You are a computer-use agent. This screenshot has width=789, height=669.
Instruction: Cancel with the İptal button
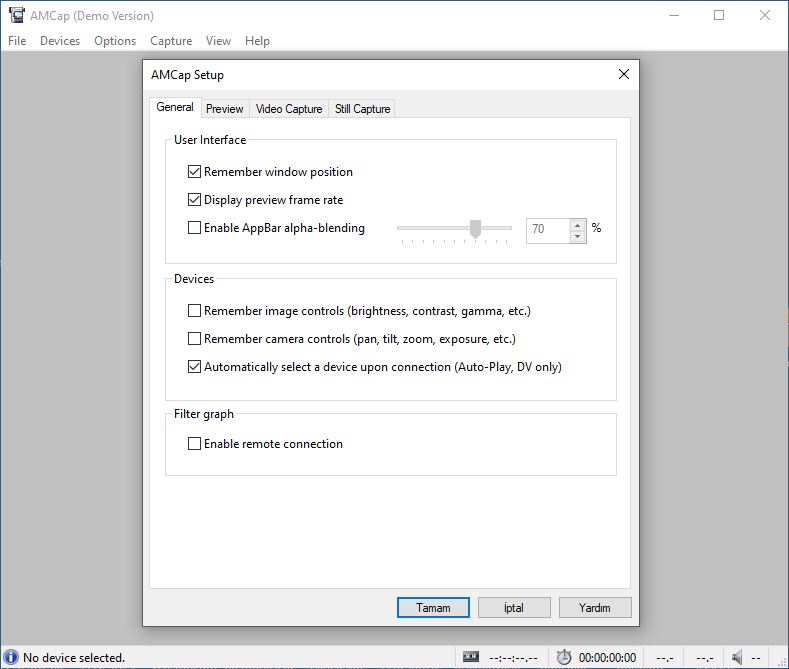pos(514,608)
